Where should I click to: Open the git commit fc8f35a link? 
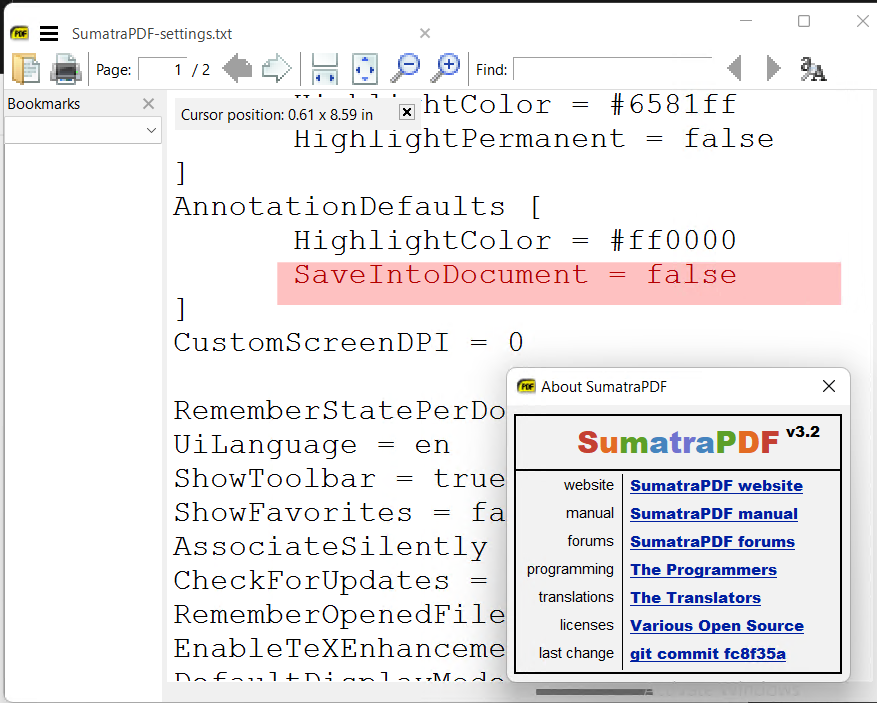(x=707, y=653)
